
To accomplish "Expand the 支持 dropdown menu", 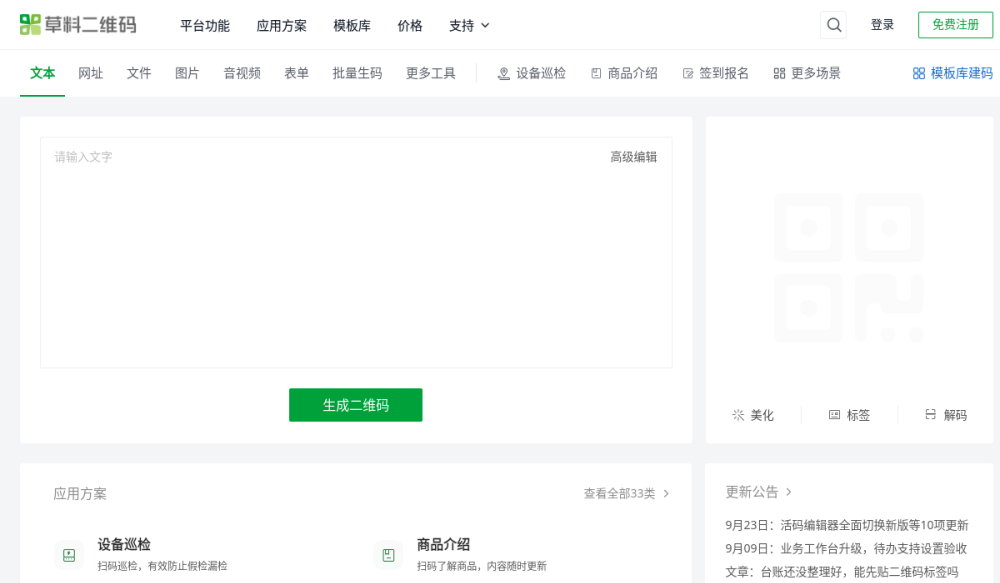I will [x=469, y=26].
